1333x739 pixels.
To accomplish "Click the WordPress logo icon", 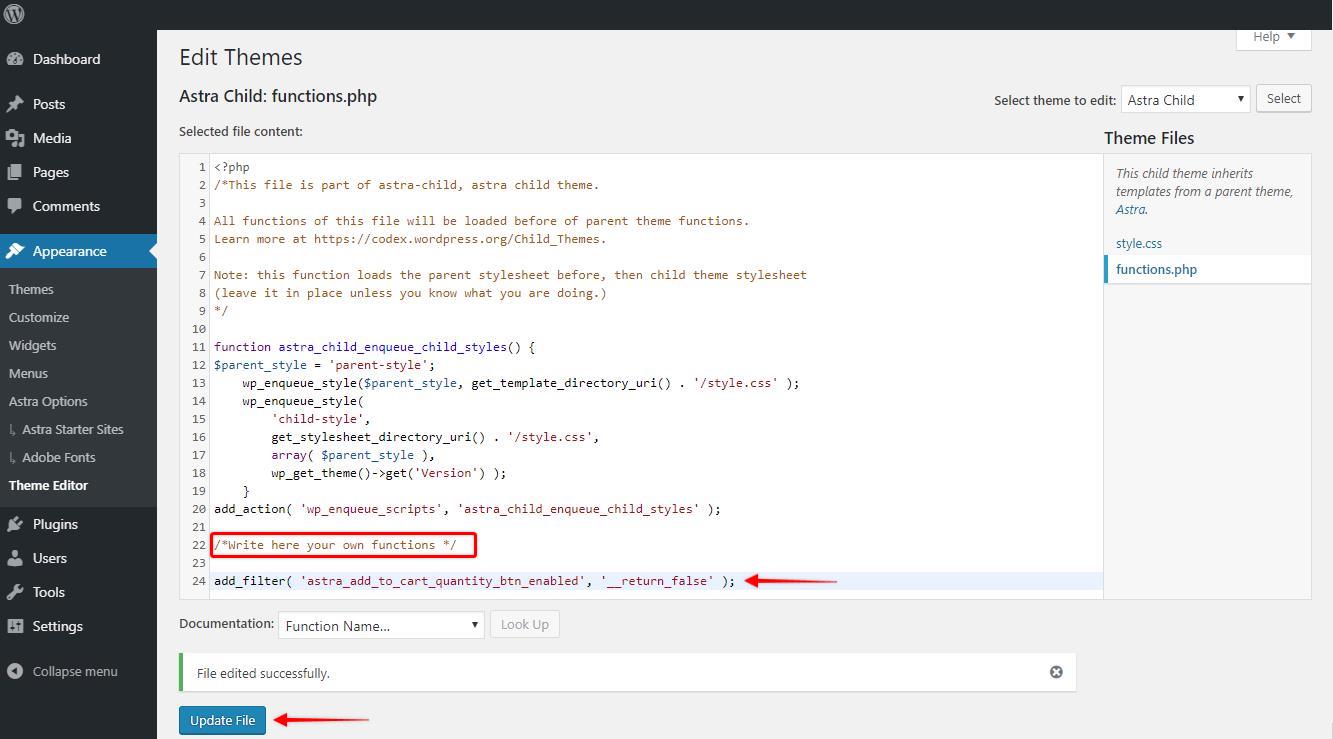I will (14, 14).
